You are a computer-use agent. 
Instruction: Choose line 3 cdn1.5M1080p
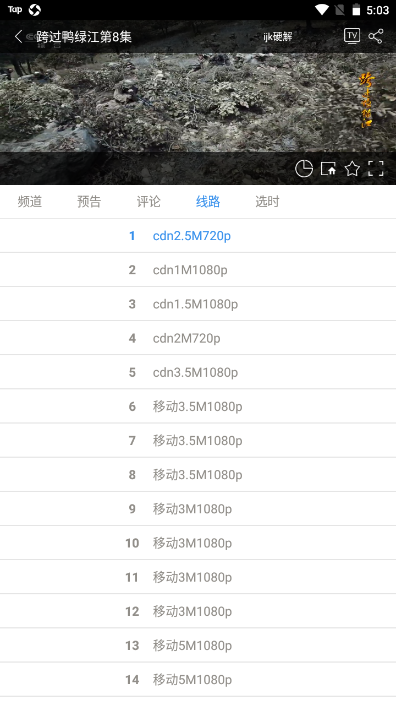pos(198,304)
